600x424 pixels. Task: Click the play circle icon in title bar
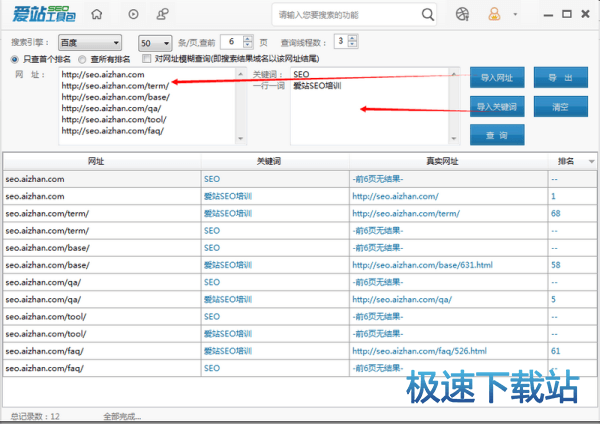tap(133, 15)
